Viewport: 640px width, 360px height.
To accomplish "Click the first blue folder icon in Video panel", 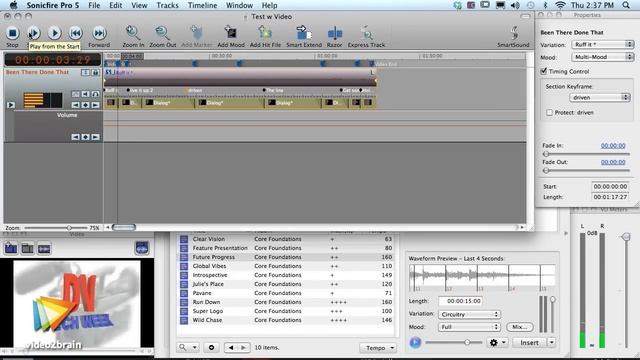I will [11, 248].
